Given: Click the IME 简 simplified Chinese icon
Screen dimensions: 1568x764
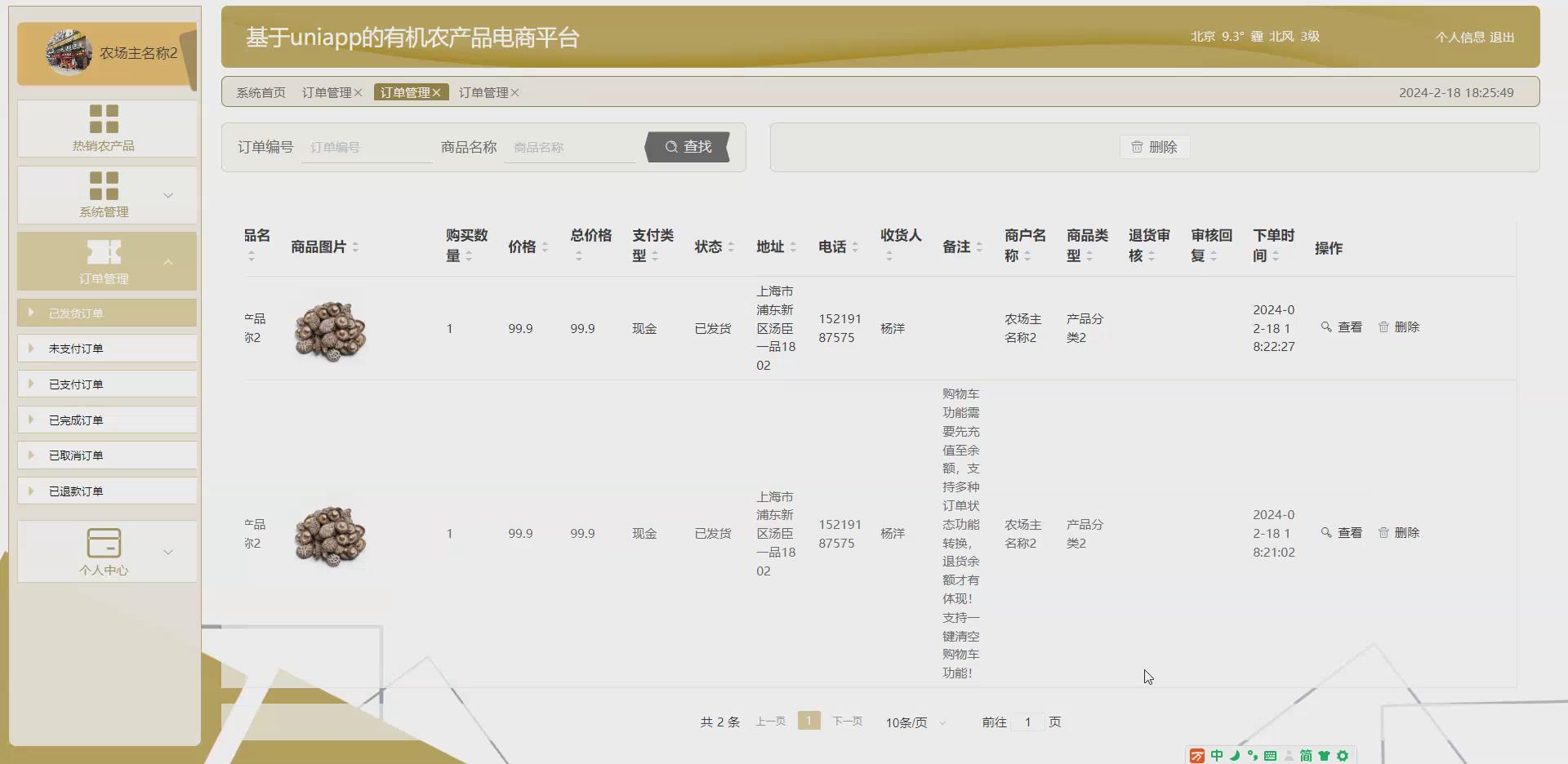Looking at the screenshot, I should [x=1306, y=756].
